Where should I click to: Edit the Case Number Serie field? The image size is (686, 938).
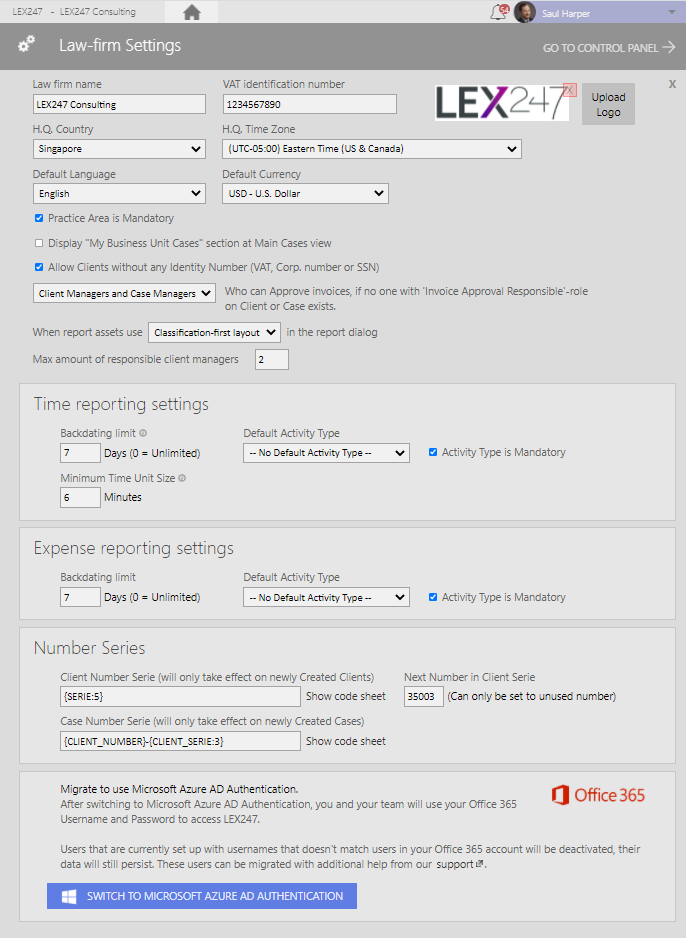[x=180, y=741]
